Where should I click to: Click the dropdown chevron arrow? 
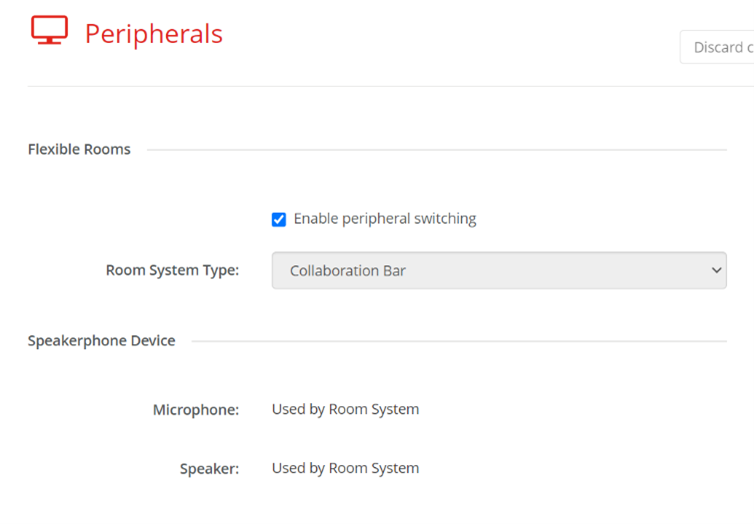click(x=715, y=270)
